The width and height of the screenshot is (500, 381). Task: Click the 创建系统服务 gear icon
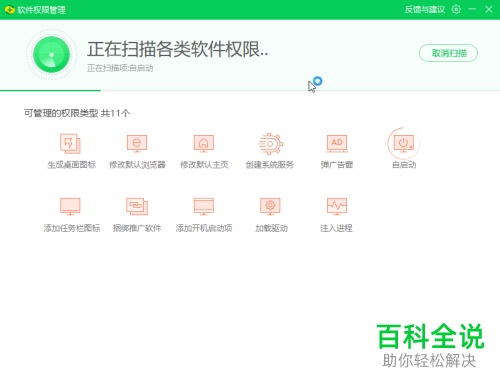(x=270, y=144)
